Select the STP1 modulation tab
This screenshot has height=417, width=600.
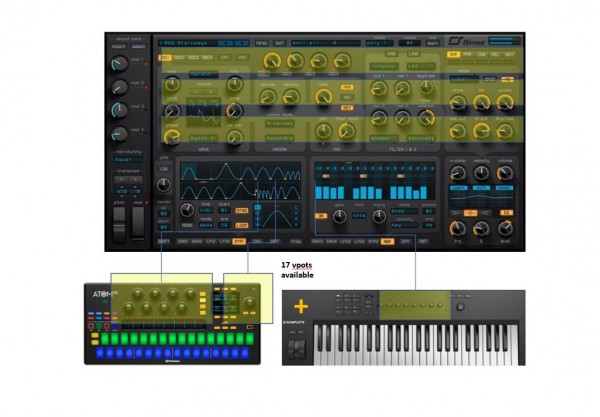[239, 242]
